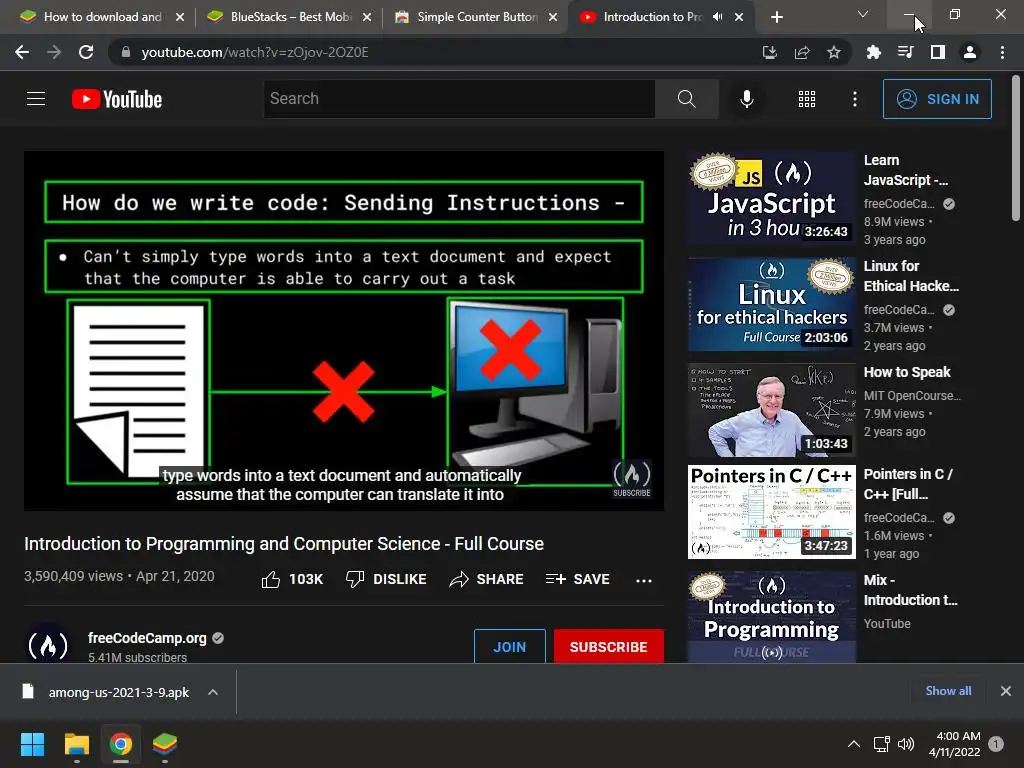Open volume control in system tray
The image size is (1024, 768).
tap(906, 744)
